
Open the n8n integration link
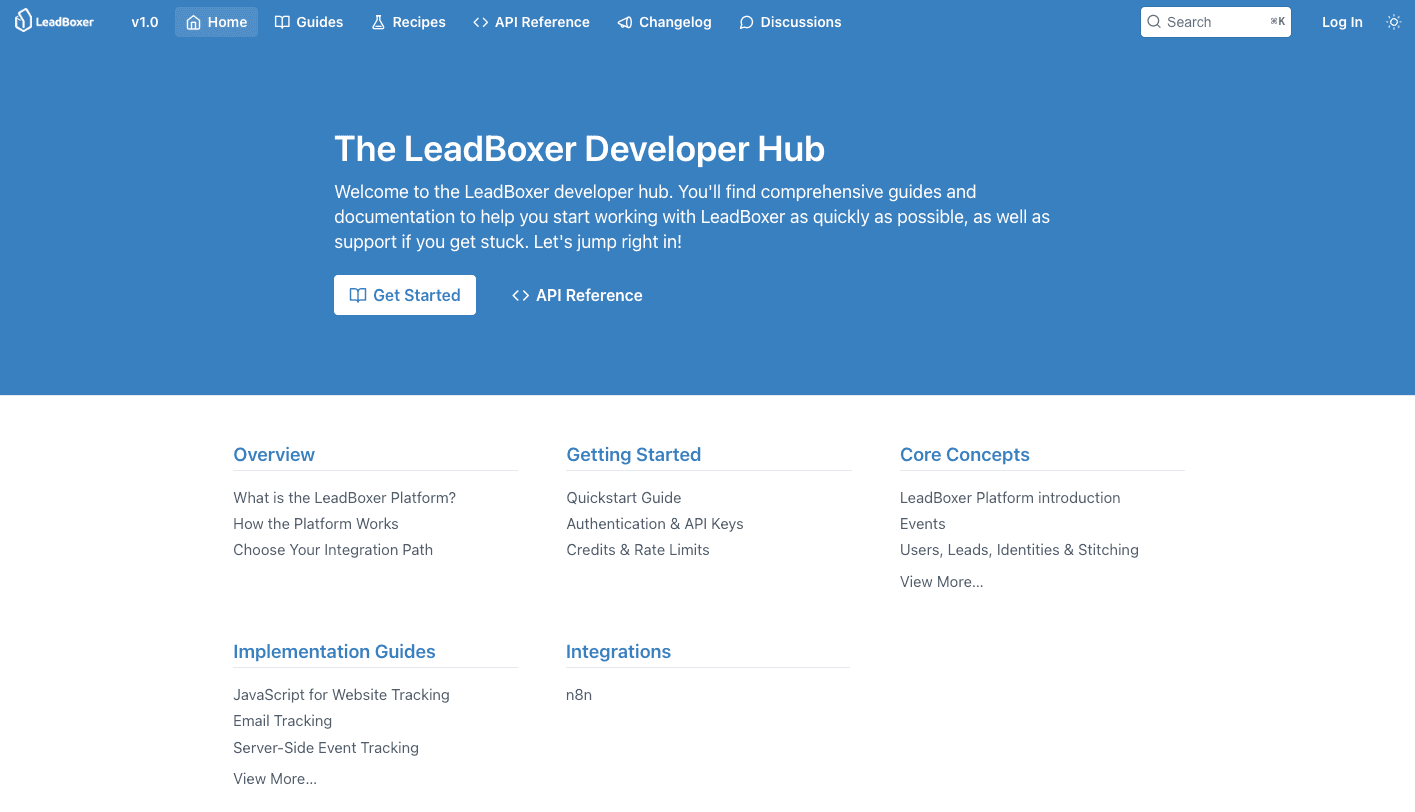coord(579,695)
